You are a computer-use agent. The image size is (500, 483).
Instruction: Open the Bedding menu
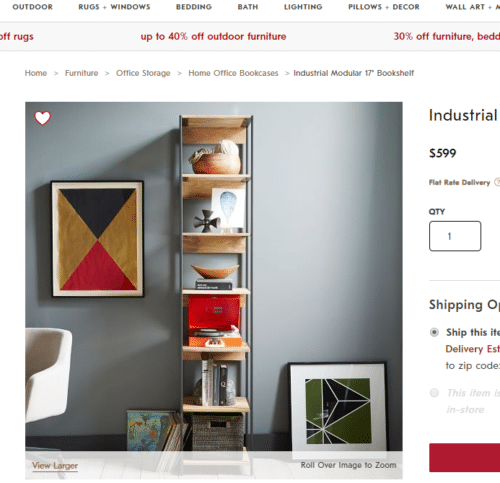(194, 7)
